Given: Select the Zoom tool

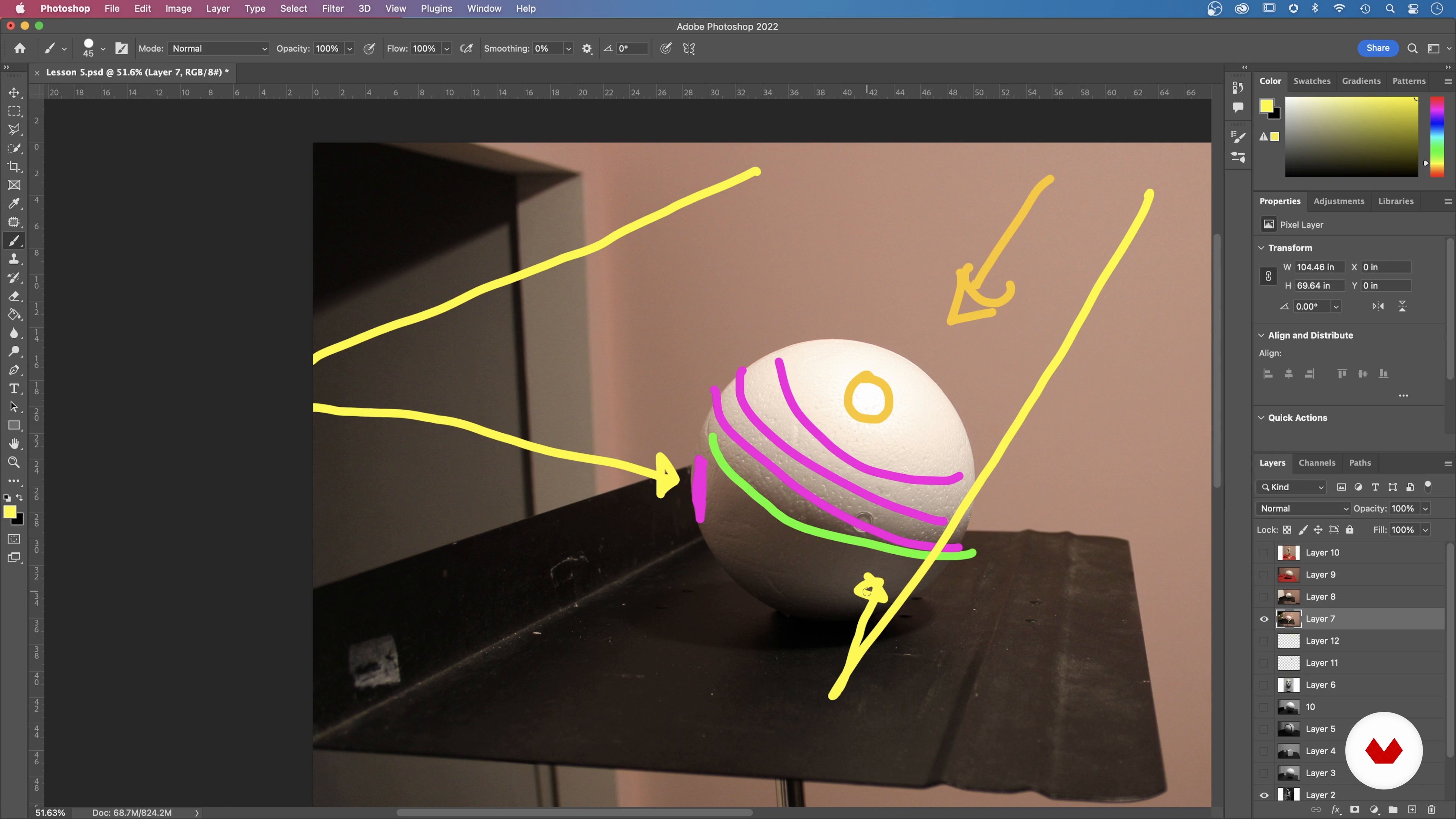Looking at the screenshot, I should coord(14,462).
